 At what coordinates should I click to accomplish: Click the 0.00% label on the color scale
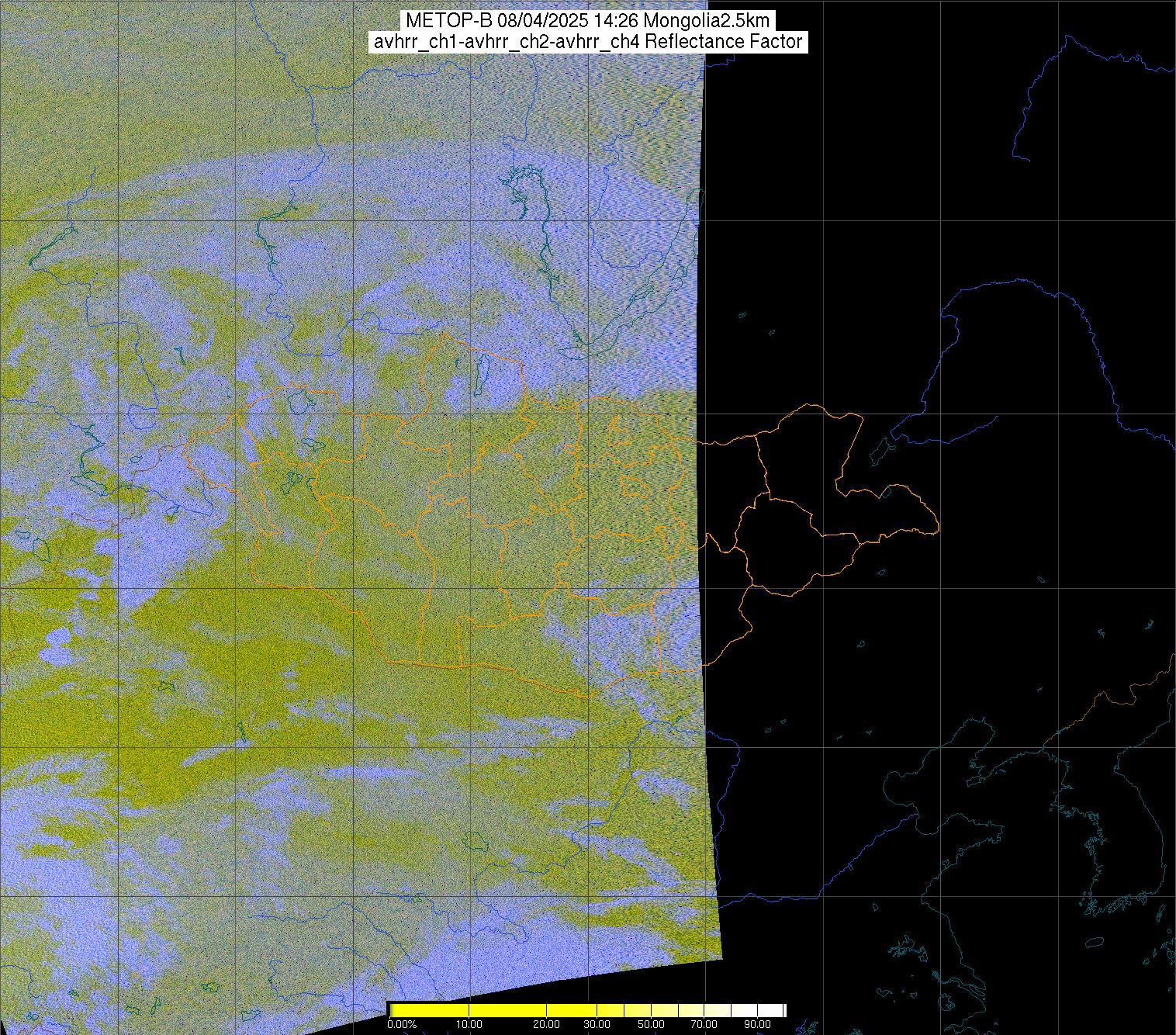[401, 1025]
